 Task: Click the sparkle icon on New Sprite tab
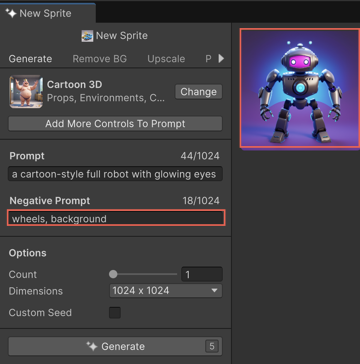point(11,13)
